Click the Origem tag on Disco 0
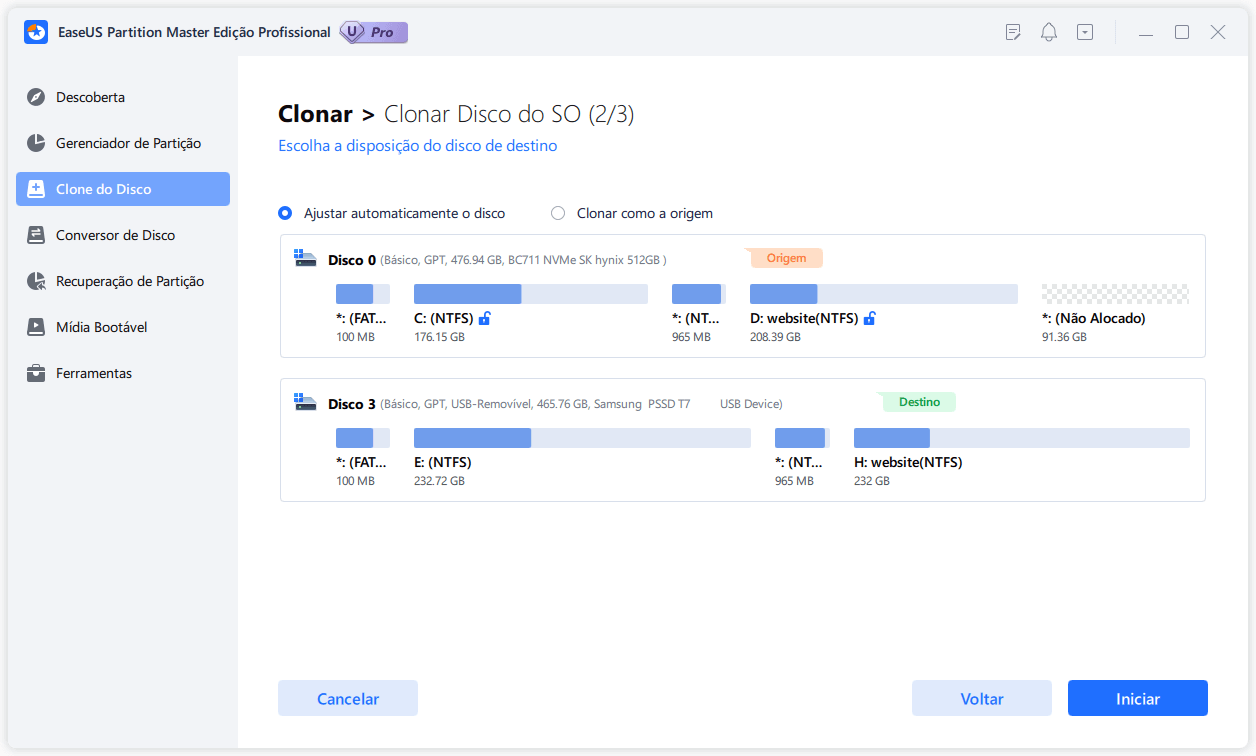1256x756 pixels. [x=787, y=258]
